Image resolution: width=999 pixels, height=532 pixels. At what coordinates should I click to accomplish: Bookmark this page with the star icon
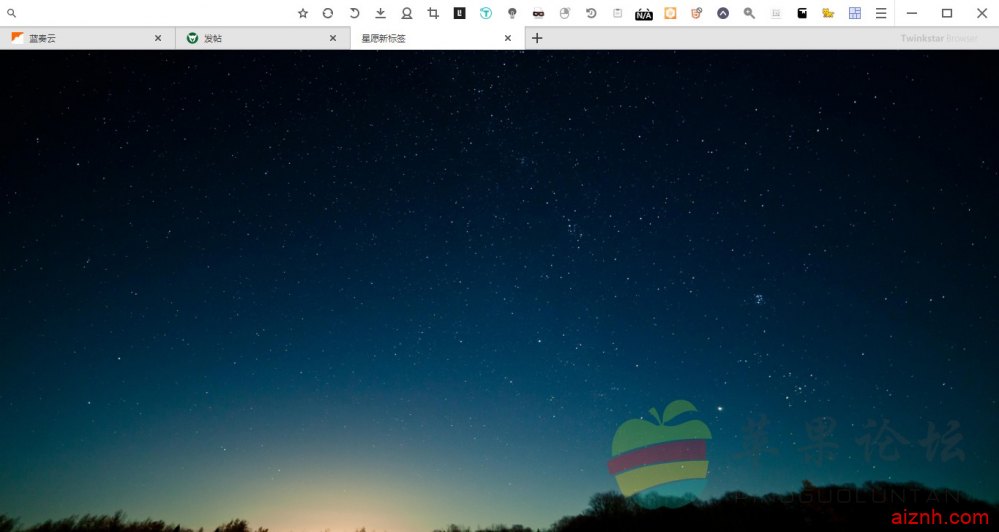[x=303, y=13]
